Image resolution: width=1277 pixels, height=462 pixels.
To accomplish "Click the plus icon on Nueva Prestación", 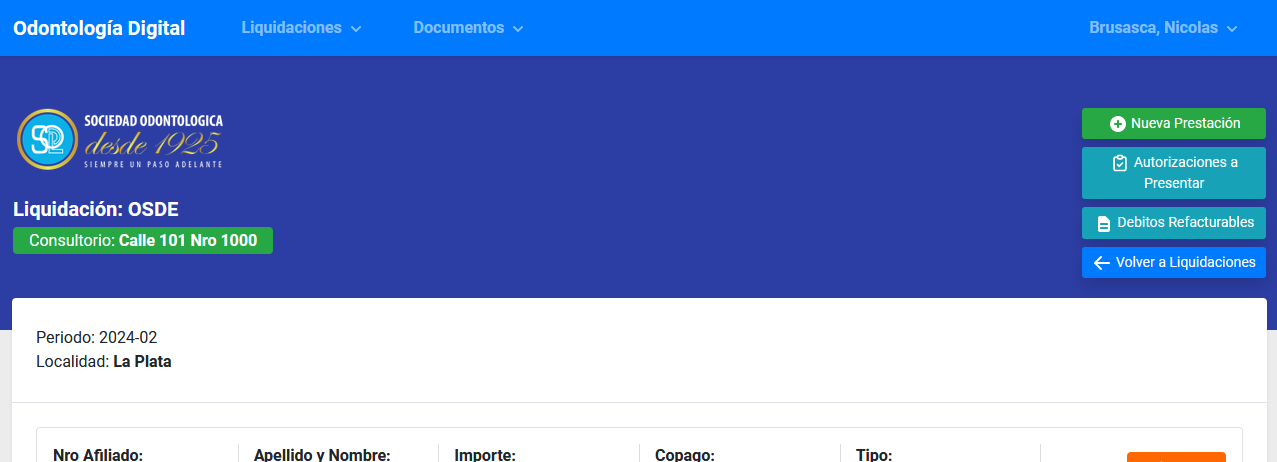I will (1118, 124).
